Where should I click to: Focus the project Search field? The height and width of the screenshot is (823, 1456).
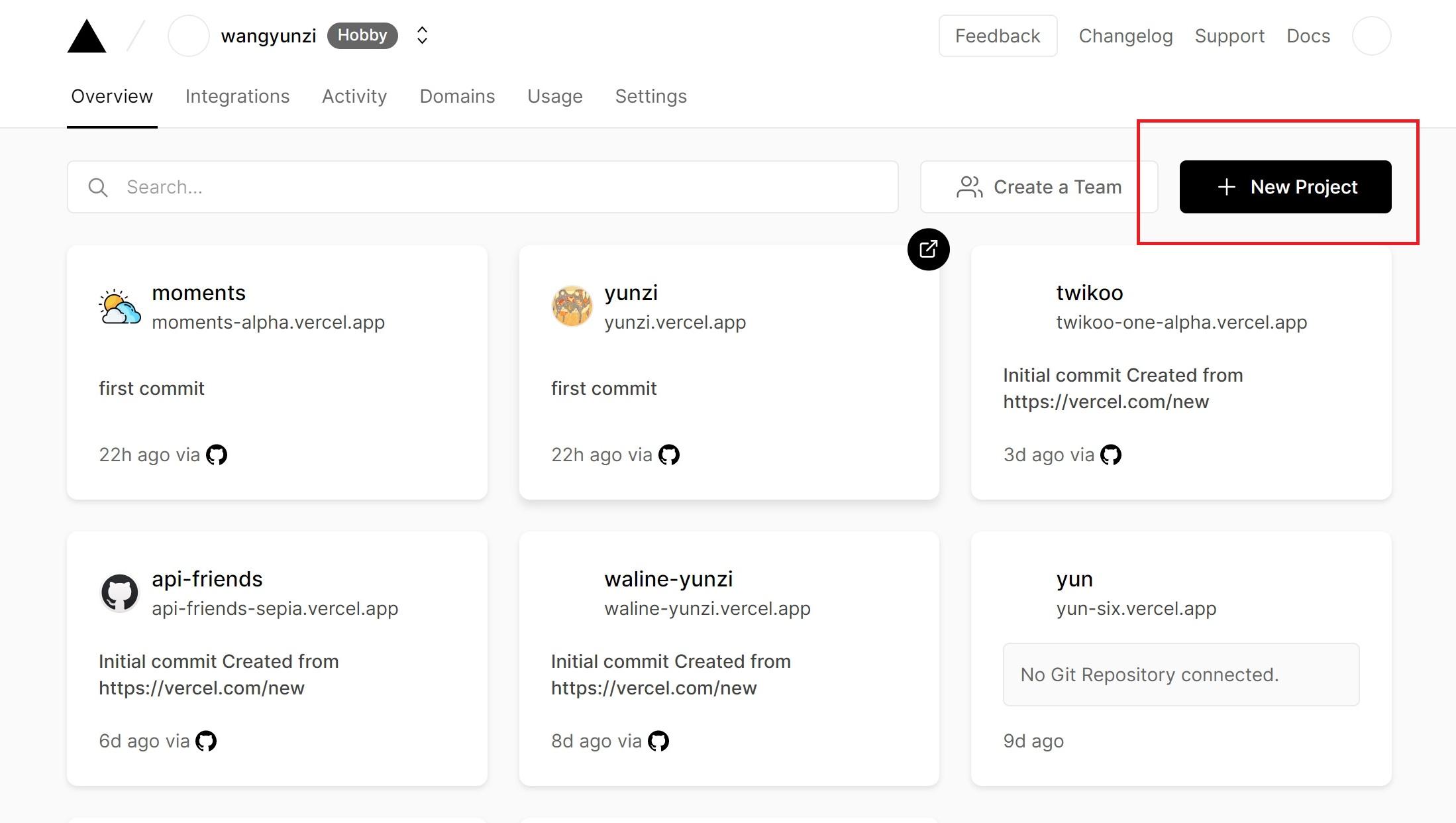[x=482, y=187]
